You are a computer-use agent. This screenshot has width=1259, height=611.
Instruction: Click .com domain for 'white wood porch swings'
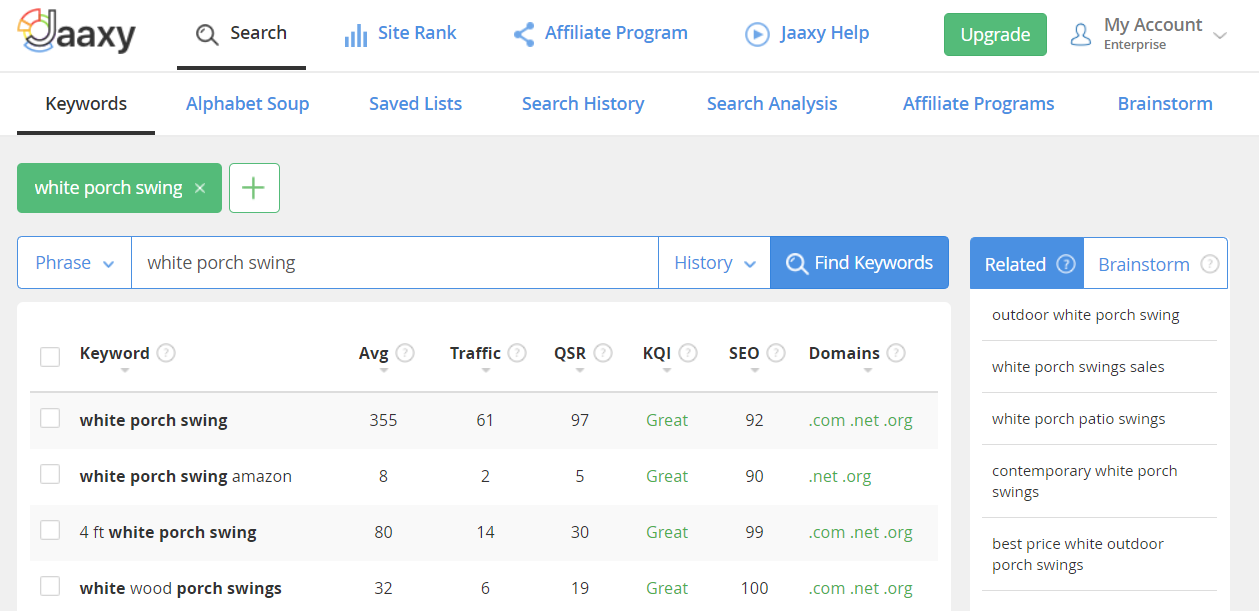(827, 588)
